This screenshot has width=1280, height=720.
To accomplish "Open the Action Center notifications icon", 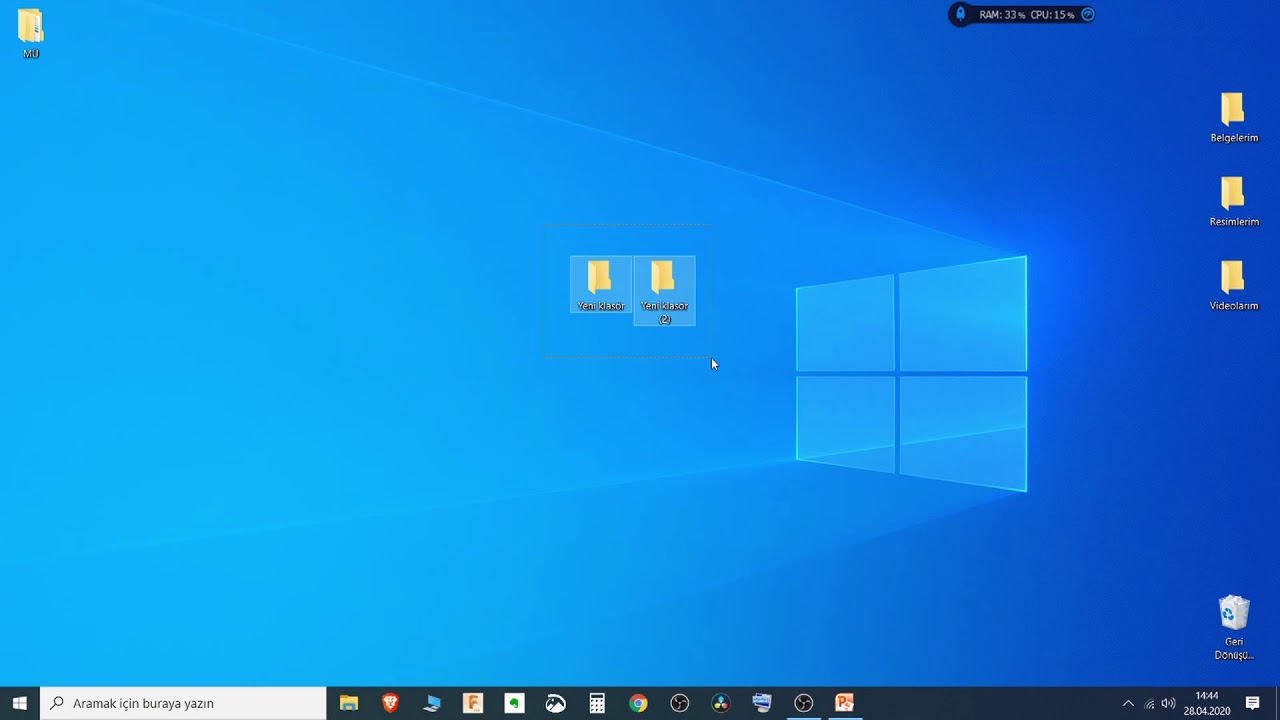I will (x=1252, y=703).
